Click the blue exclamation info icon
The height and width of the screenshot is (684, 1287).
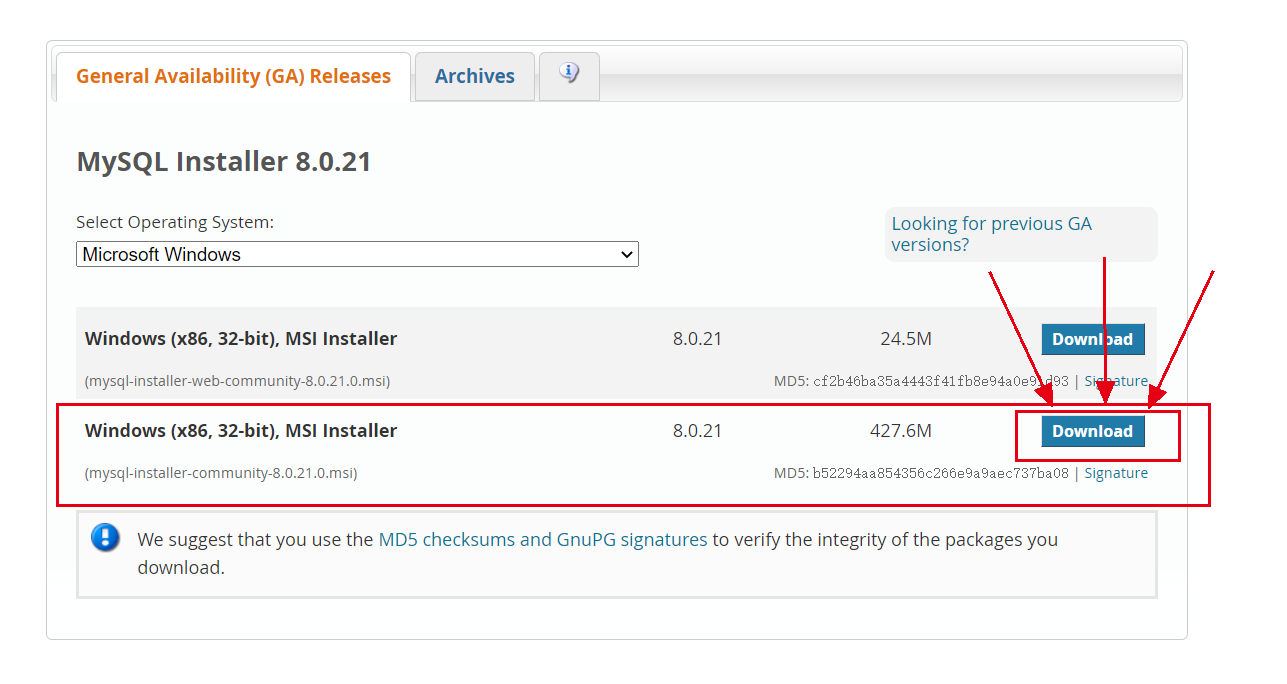[x=105, y=538]
